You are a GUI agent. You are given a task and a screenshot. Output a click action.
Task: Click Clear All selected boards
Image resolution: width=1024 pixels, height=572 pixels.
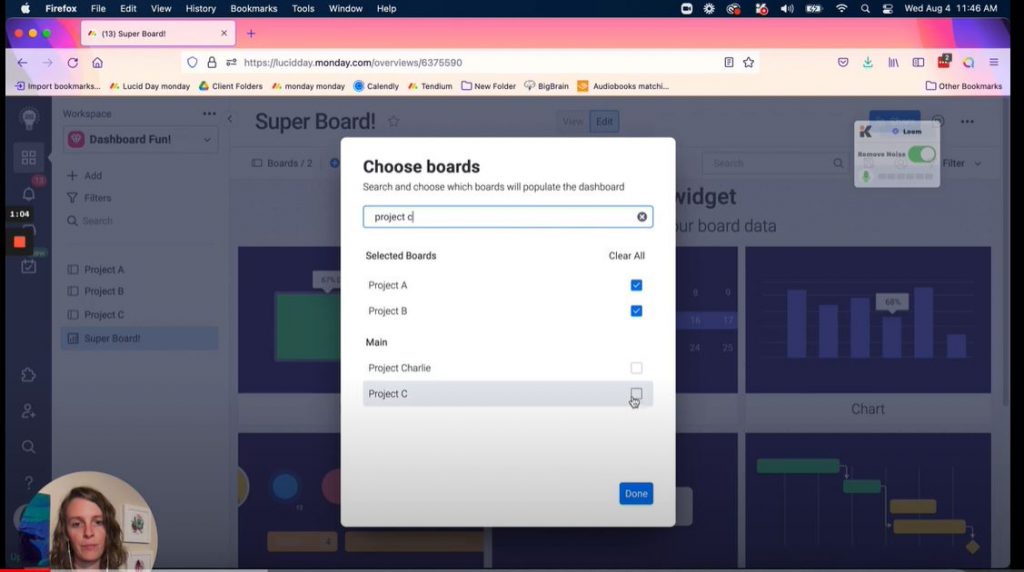626,255
